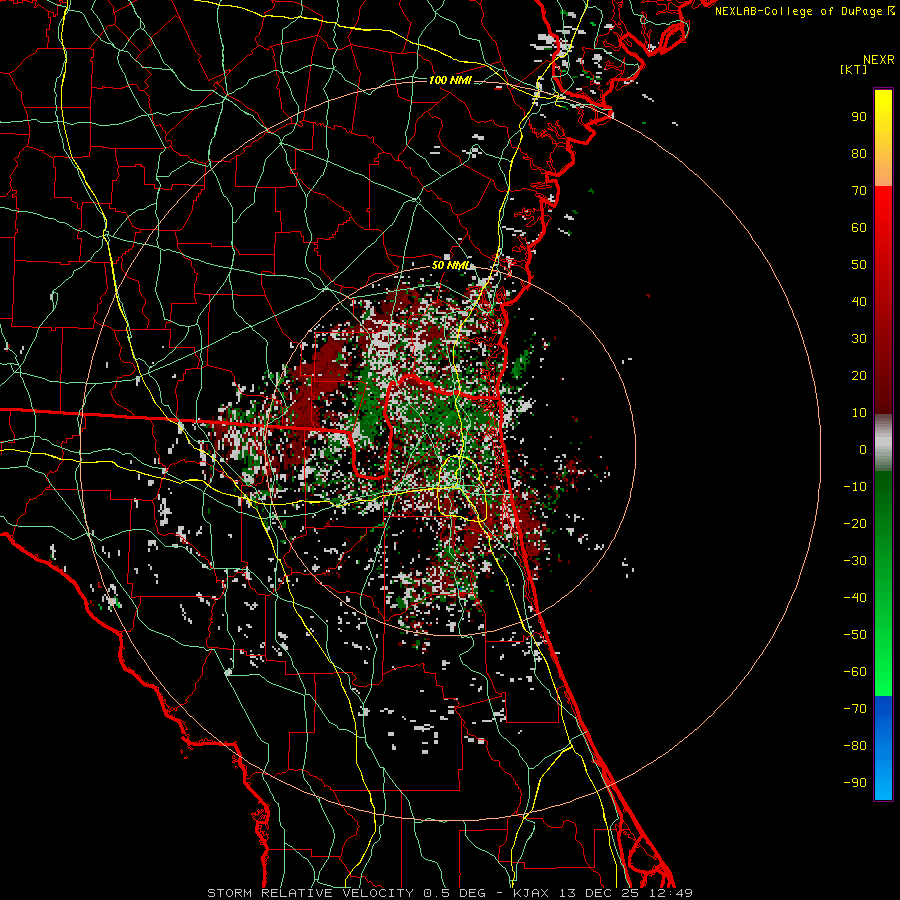Select the 80 value on velocity scale

click(x=859, y=154)
